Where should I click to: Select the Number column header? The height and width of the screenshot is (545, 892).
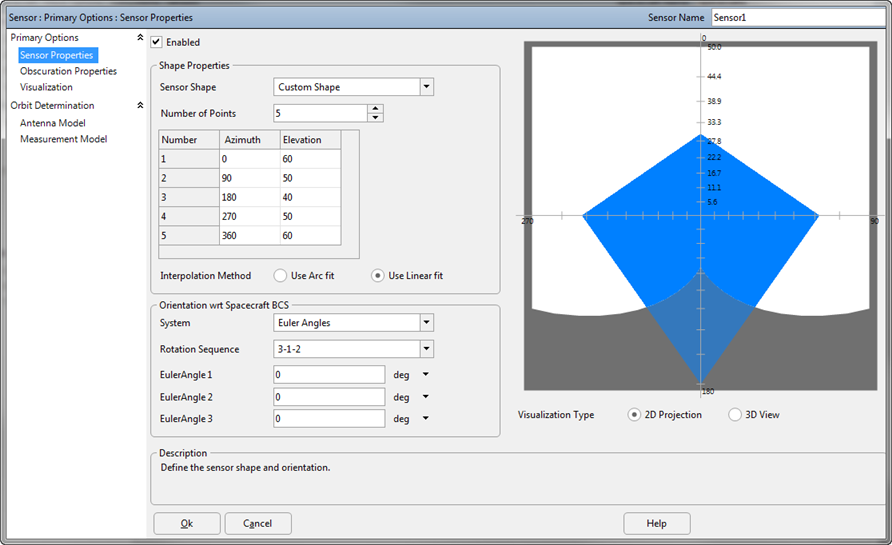coord(189,140)
